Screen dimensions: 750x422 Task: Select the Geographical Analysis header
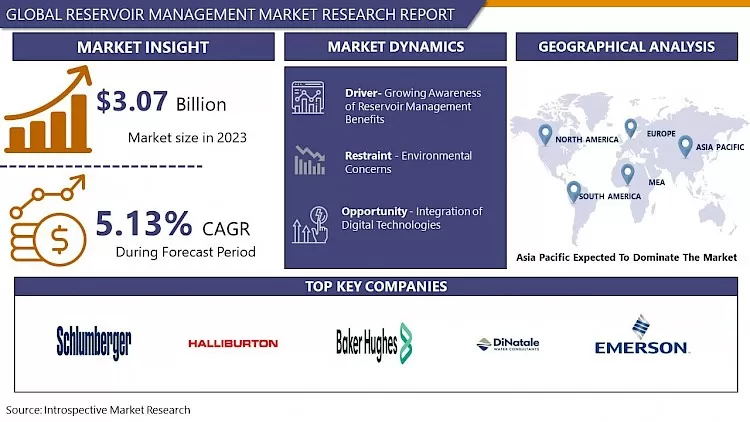pyautogui.click(x=627, y=46)
